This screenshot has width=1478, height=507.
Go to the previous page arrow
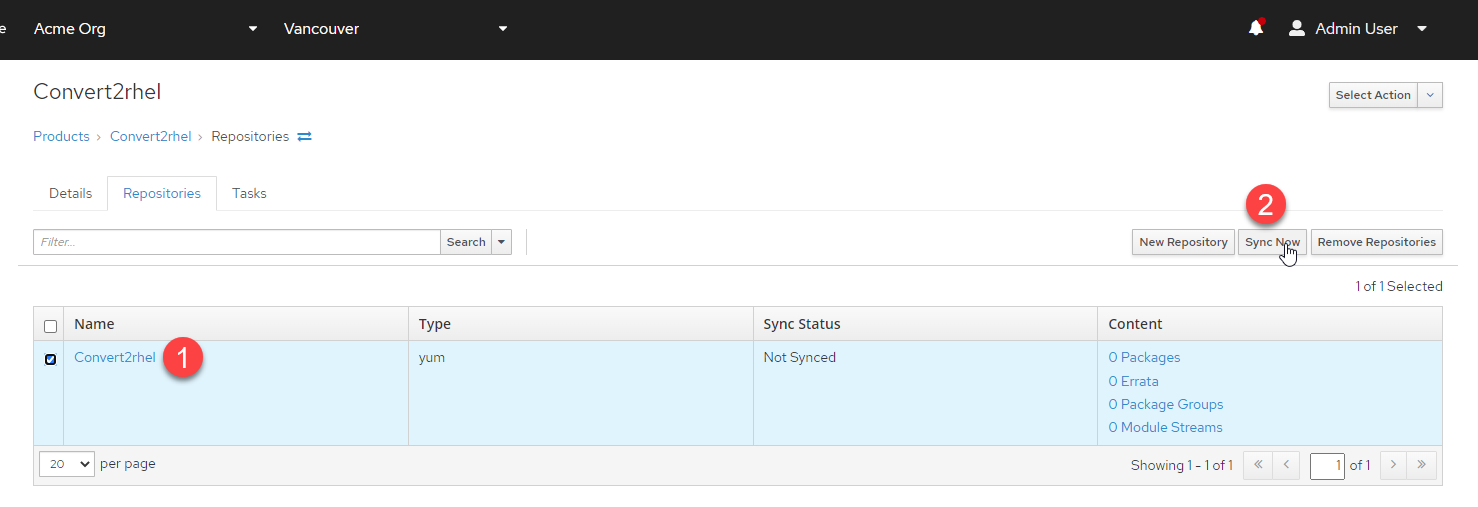point(1286,465)
